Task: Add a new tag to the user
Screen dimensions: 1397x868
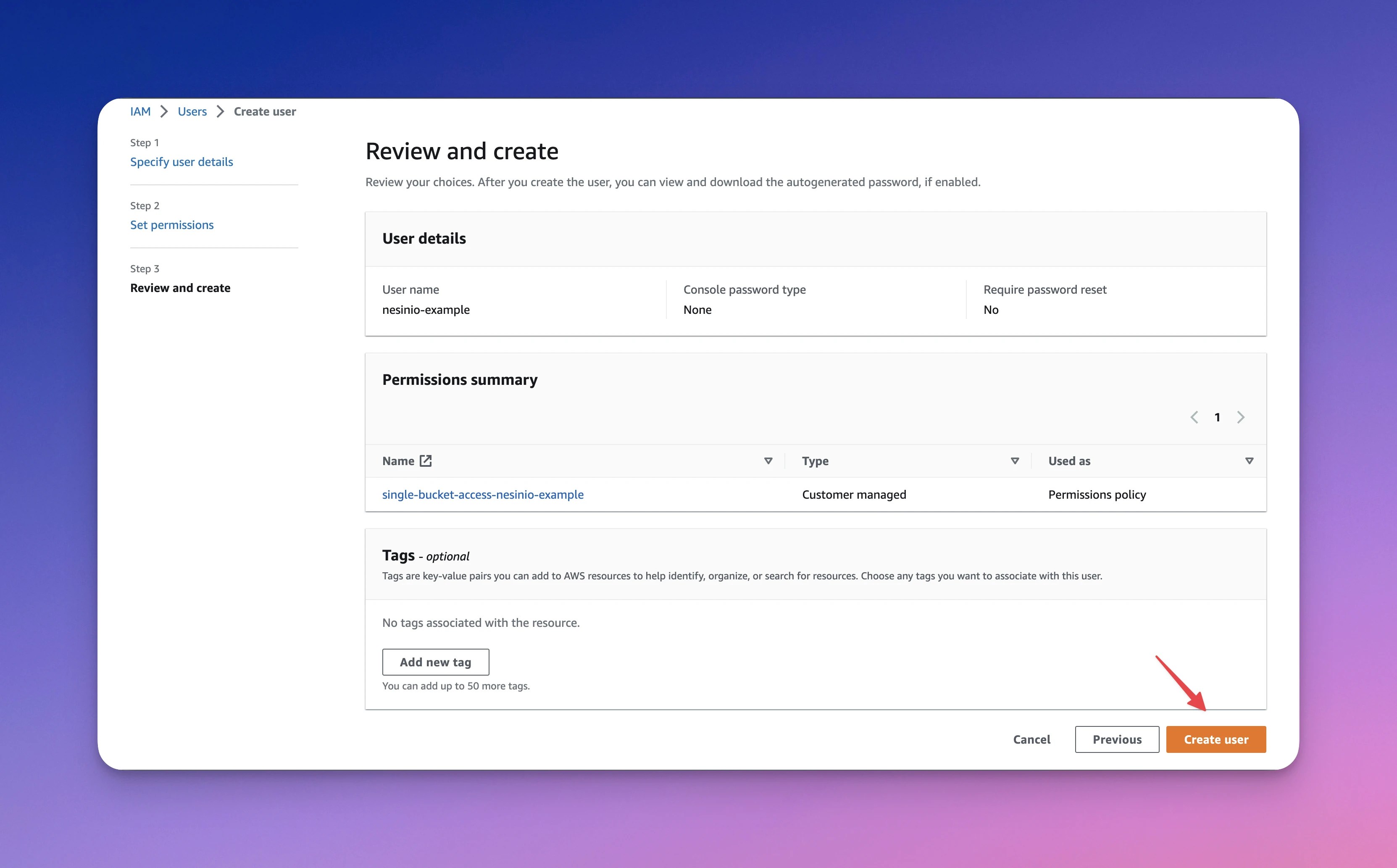Action: (436, 661)
